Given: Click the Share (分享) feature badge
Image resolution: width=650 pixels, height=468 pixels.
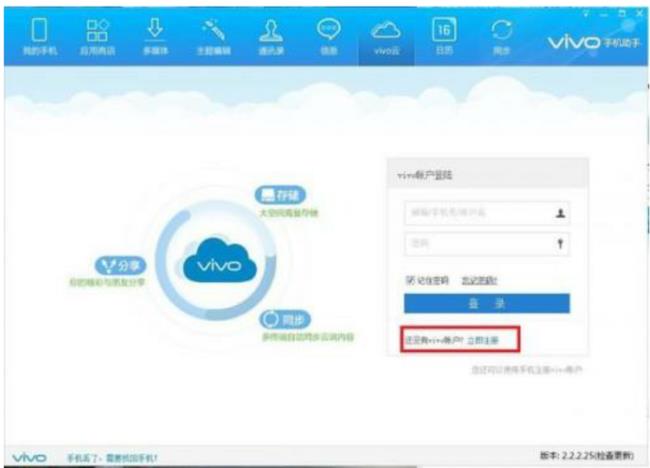Looking at the screenshot, I should point(121,265).
